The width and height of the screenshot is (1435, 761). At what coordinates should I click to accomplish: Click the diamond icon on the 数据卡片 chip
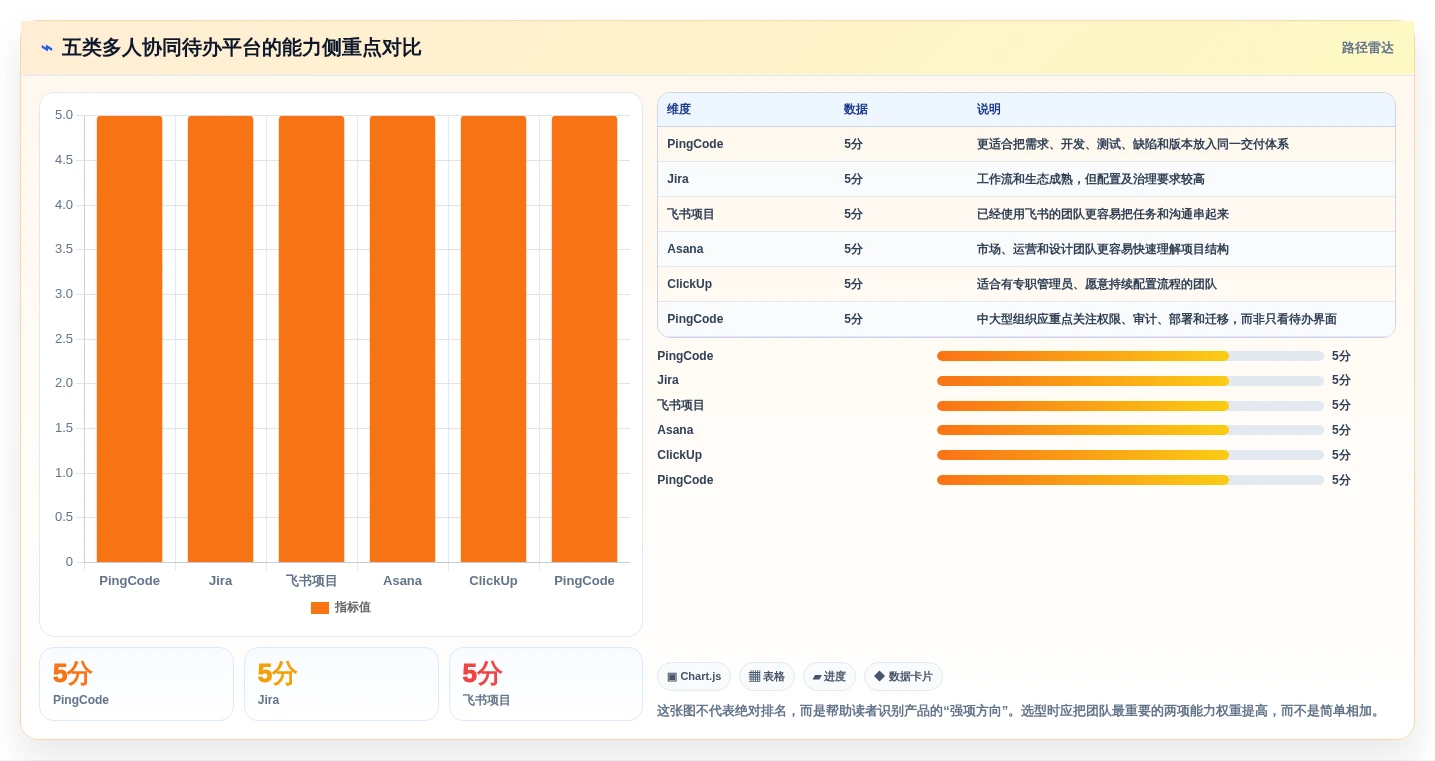click(879, 677)
